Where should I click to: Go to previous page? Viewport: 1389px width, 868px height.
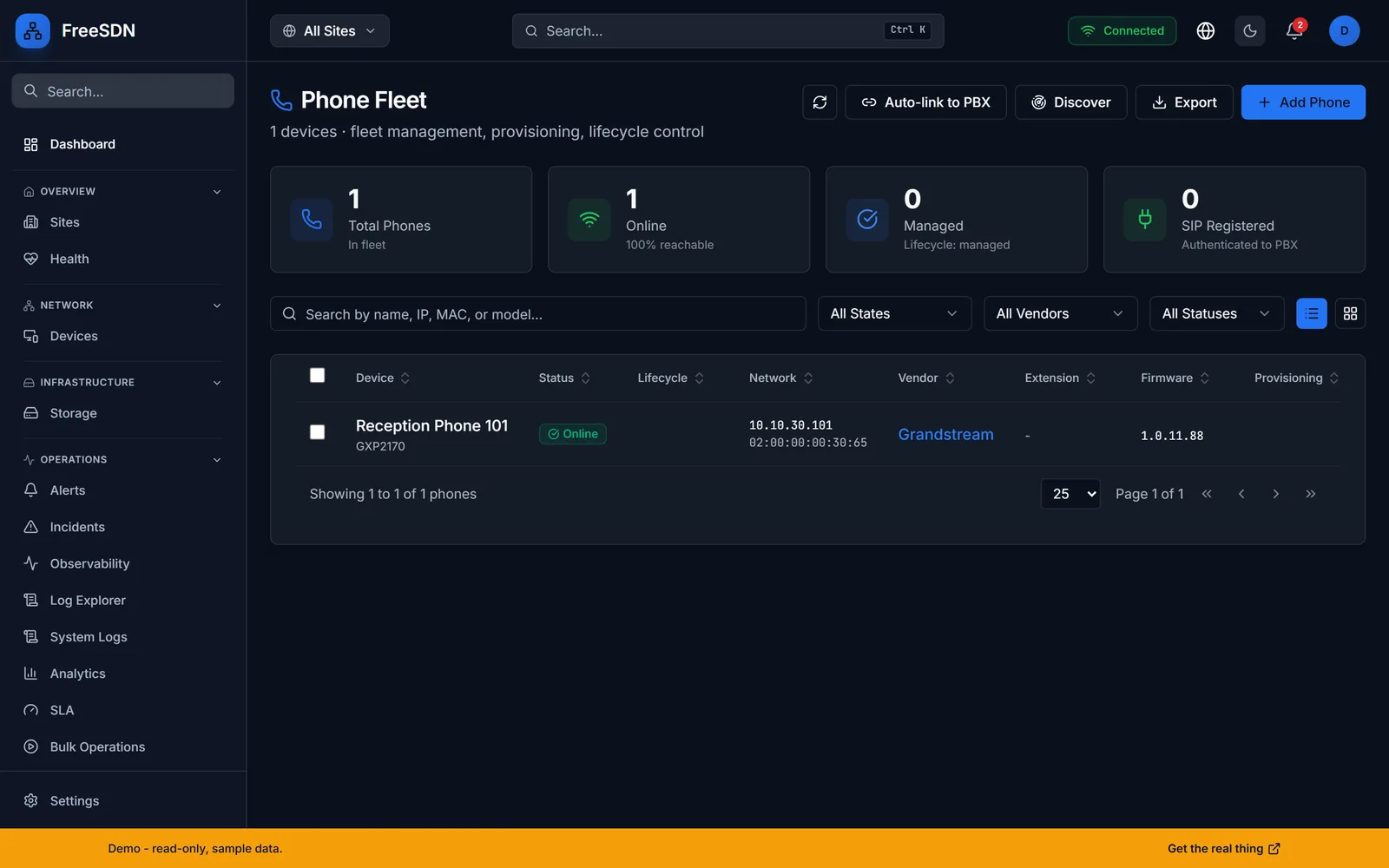point(1241,494)
